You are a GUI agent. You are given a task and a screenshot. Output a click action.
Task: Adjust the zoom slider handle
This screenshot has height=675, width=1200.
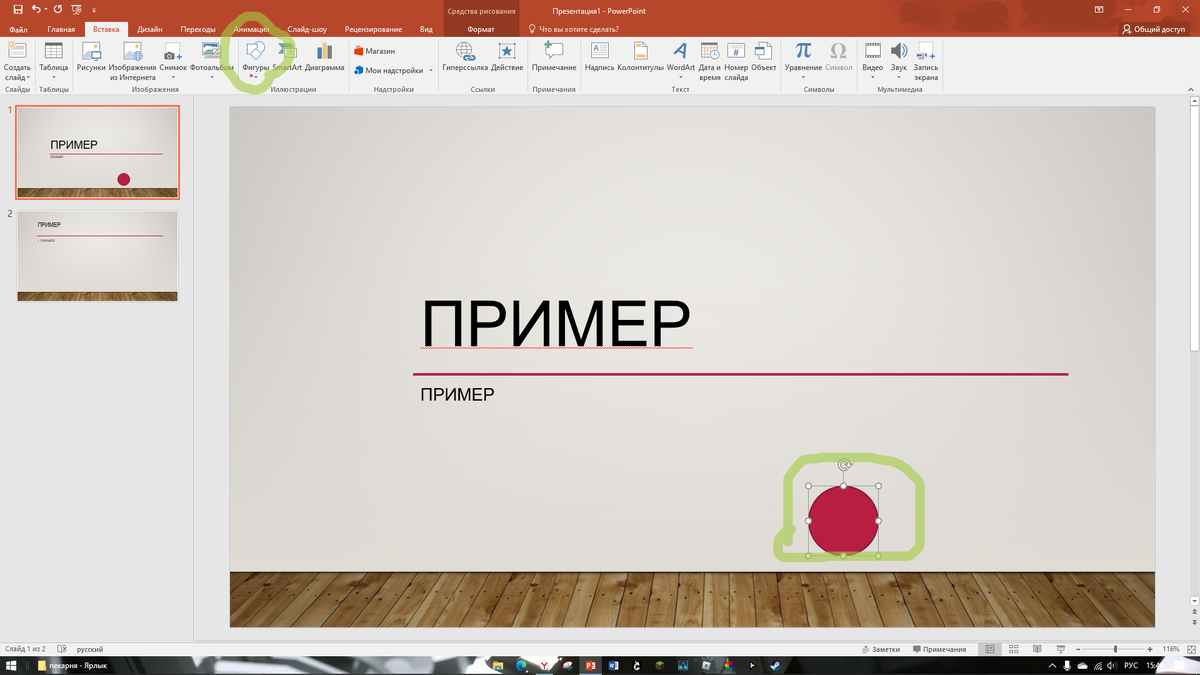click(1116, 649)
